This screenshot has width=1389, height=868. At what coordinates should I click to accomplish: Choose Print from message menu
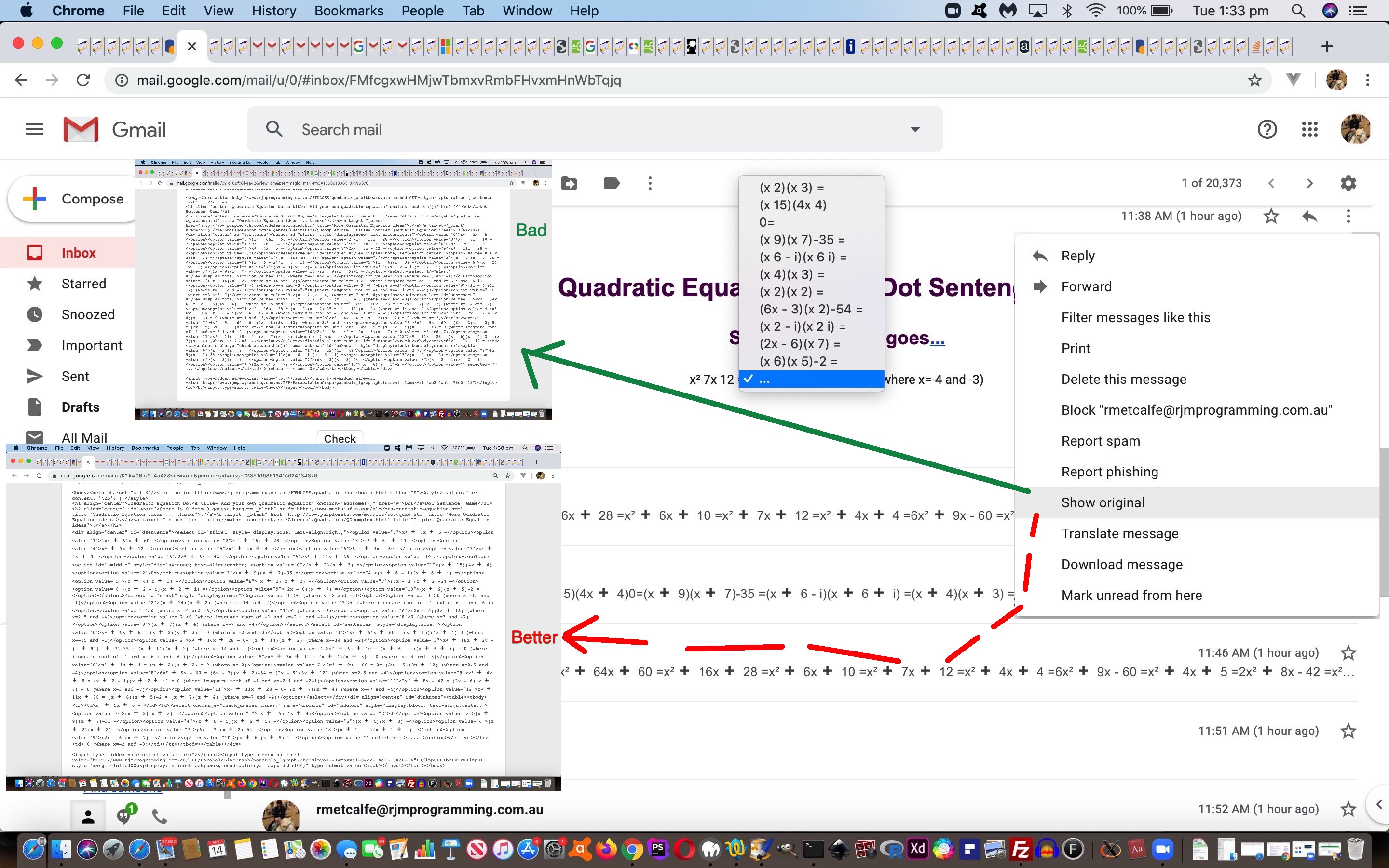coord(1197,349)
